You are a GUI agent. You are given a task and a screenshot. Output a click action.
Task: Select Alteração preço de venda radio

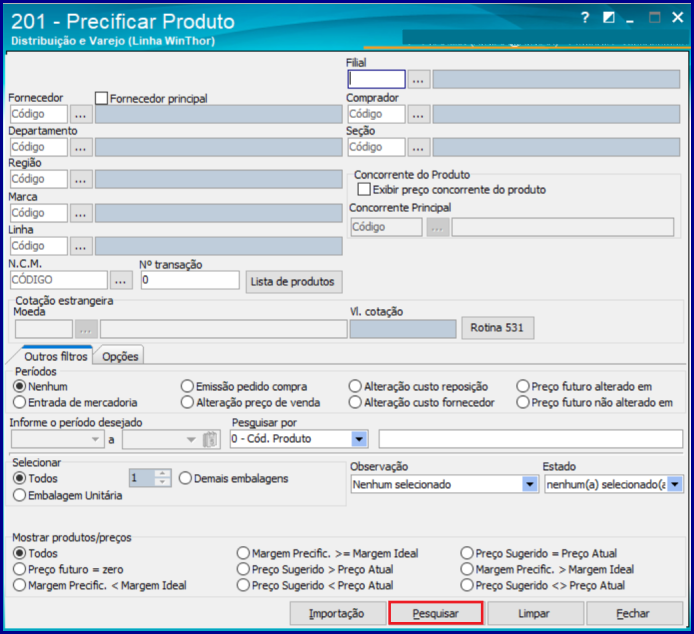pyautogui.click(x=187, y=402)
